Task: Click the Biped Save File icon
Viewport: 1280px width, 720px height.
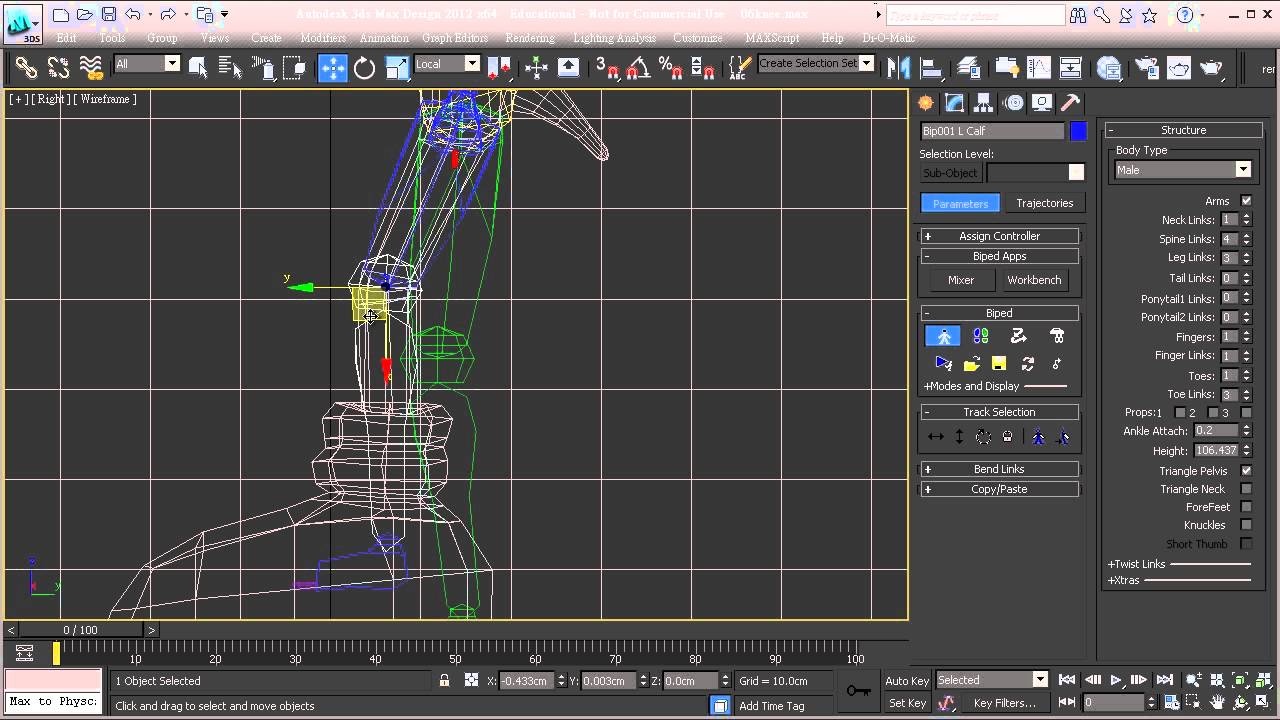Action: point(998,363)
